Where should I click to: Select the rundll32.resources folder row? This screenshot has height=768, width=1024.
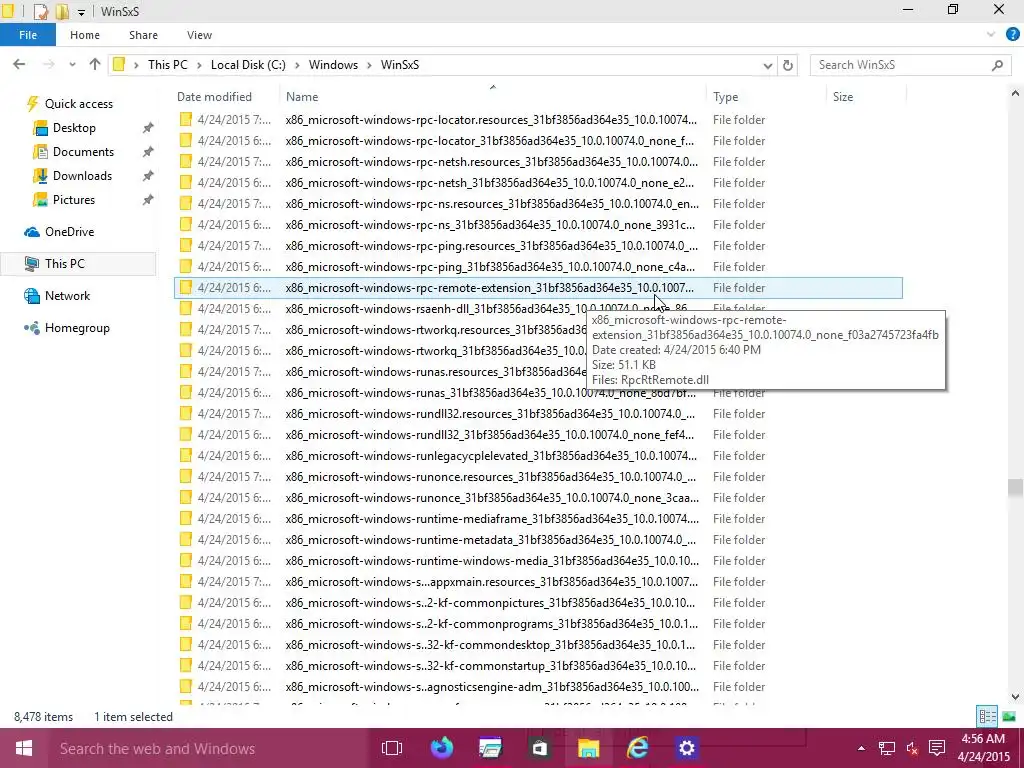538,413
